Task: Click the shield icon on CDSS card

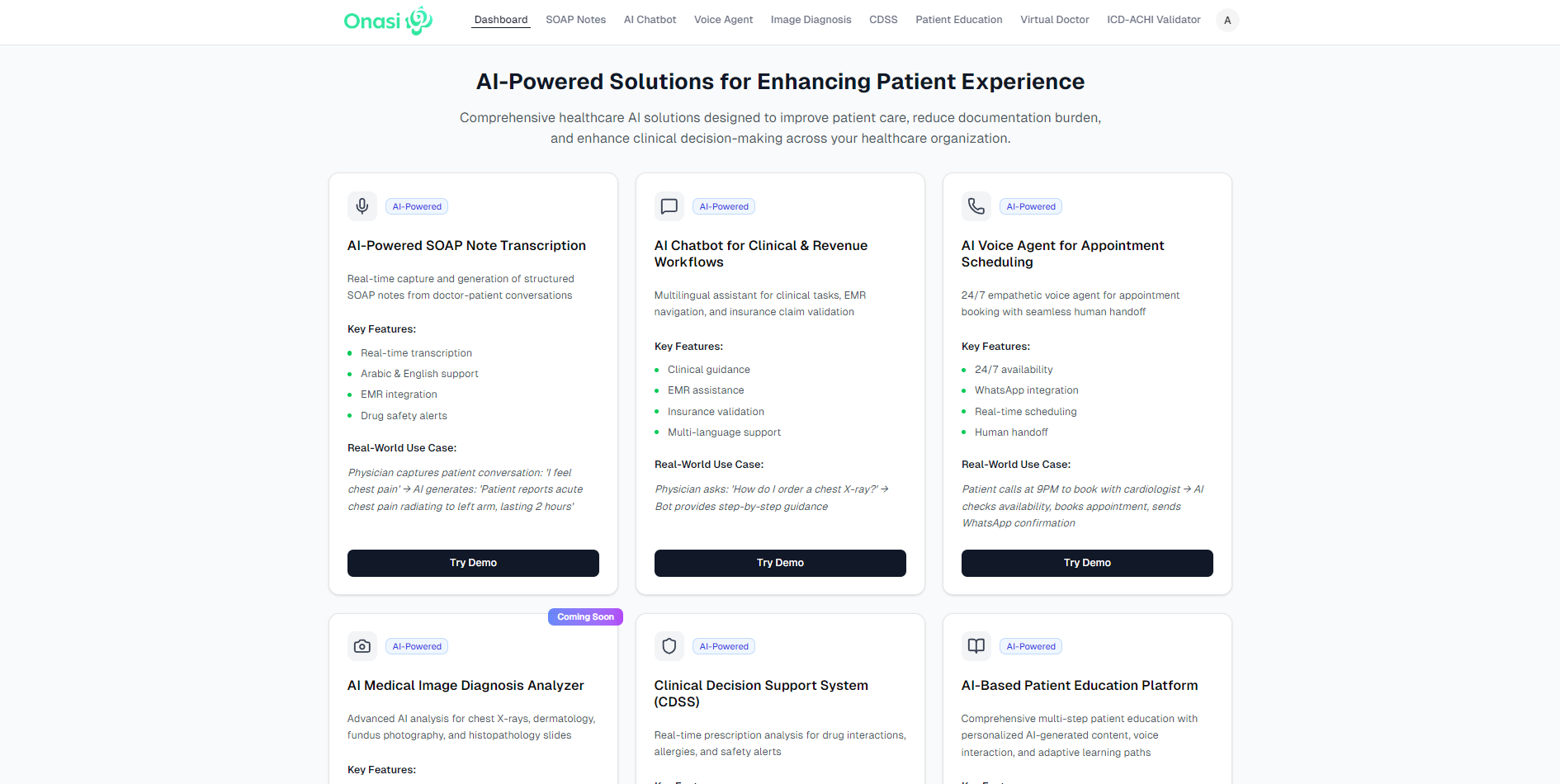Action: pos(669,646)
